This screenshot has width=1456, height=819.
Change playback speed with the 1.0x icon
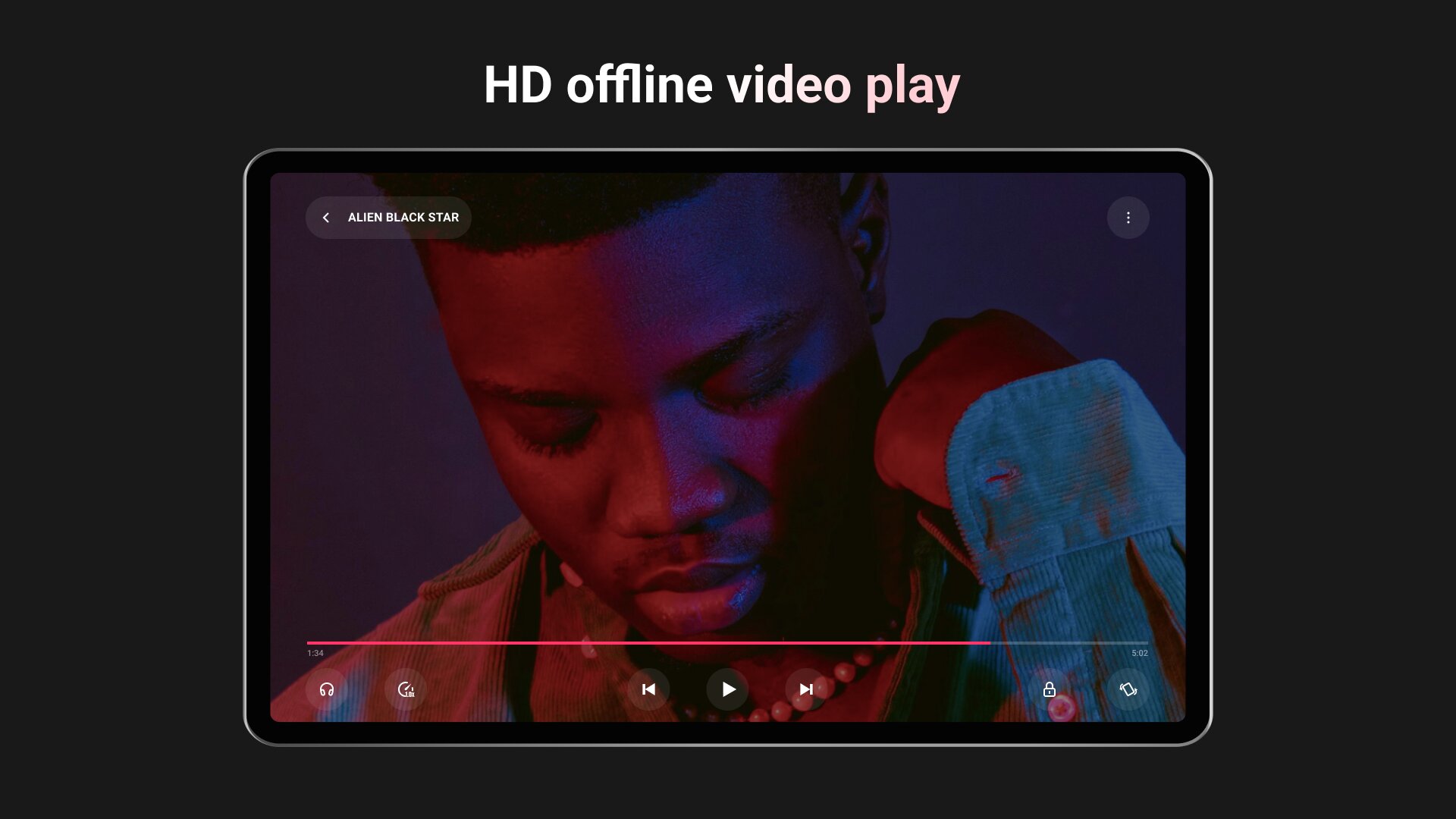tap(406, 689)
